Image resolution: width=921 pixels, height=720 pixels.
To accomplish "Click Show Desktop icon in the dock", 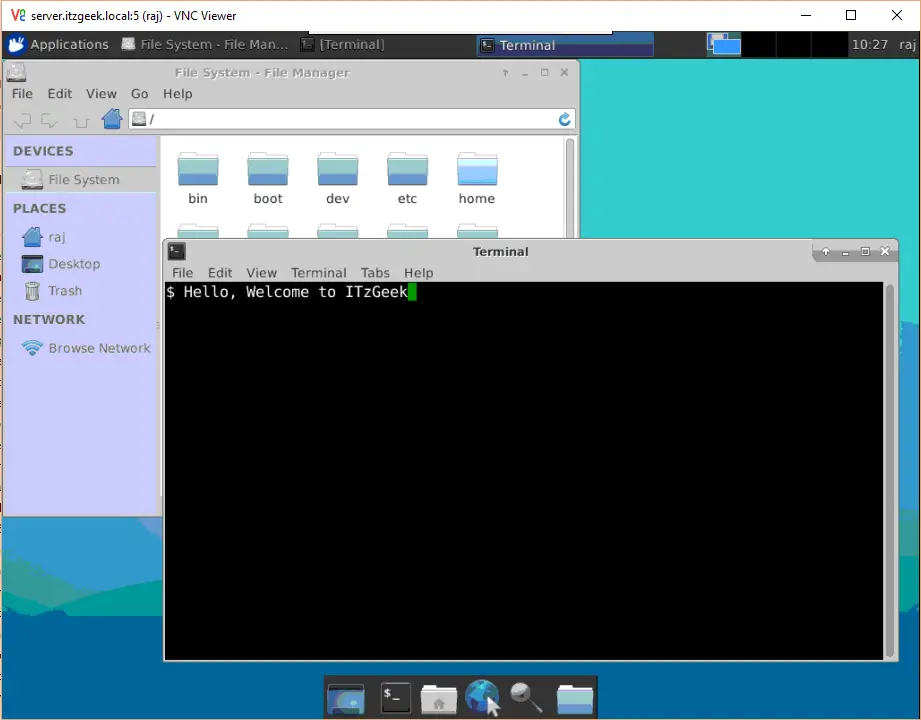I will click(x=345, y=698).
